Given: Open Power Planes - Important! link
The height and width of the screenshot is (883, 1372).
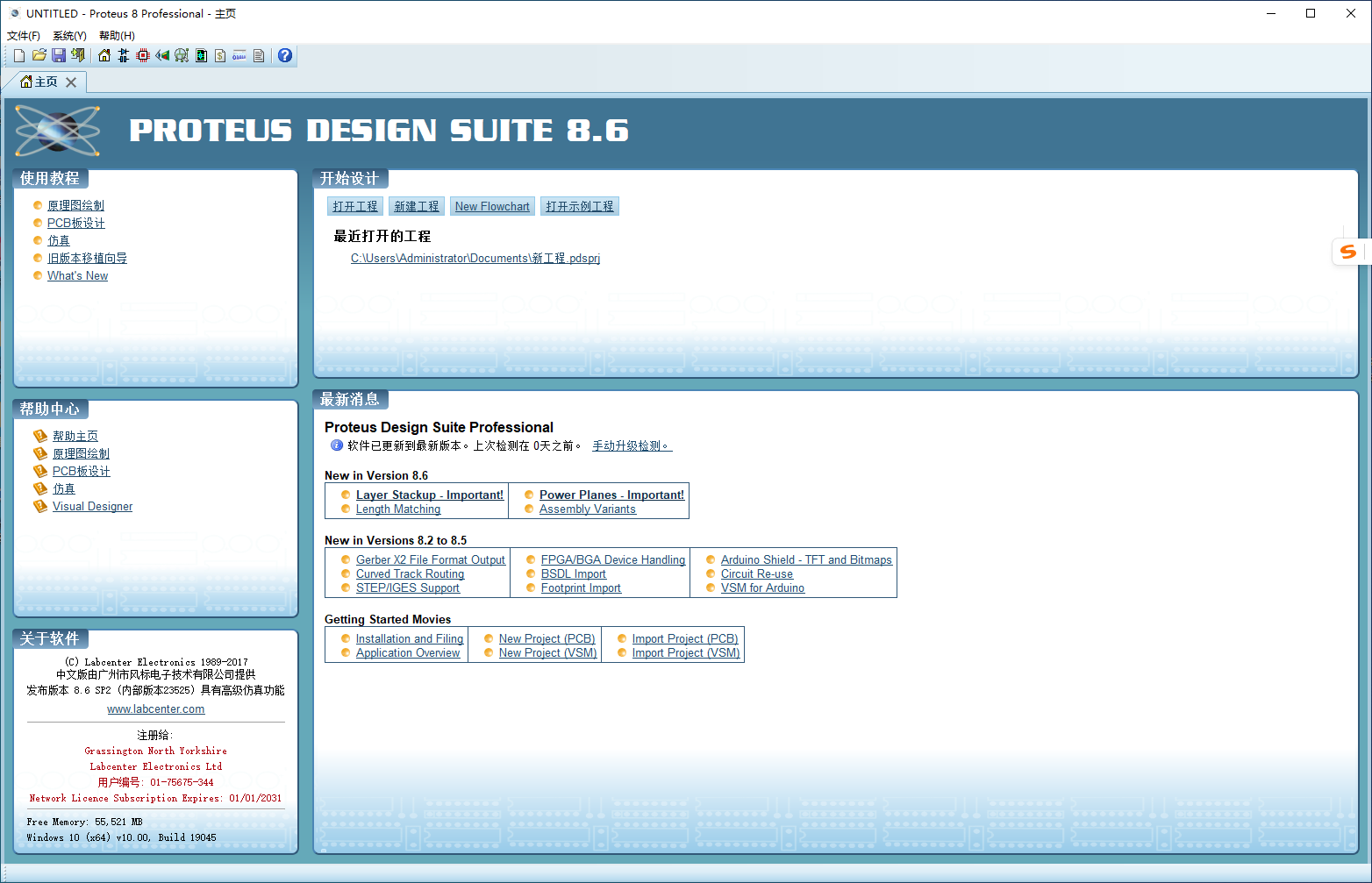Looking at the screenshot, I should pos(611,495).
